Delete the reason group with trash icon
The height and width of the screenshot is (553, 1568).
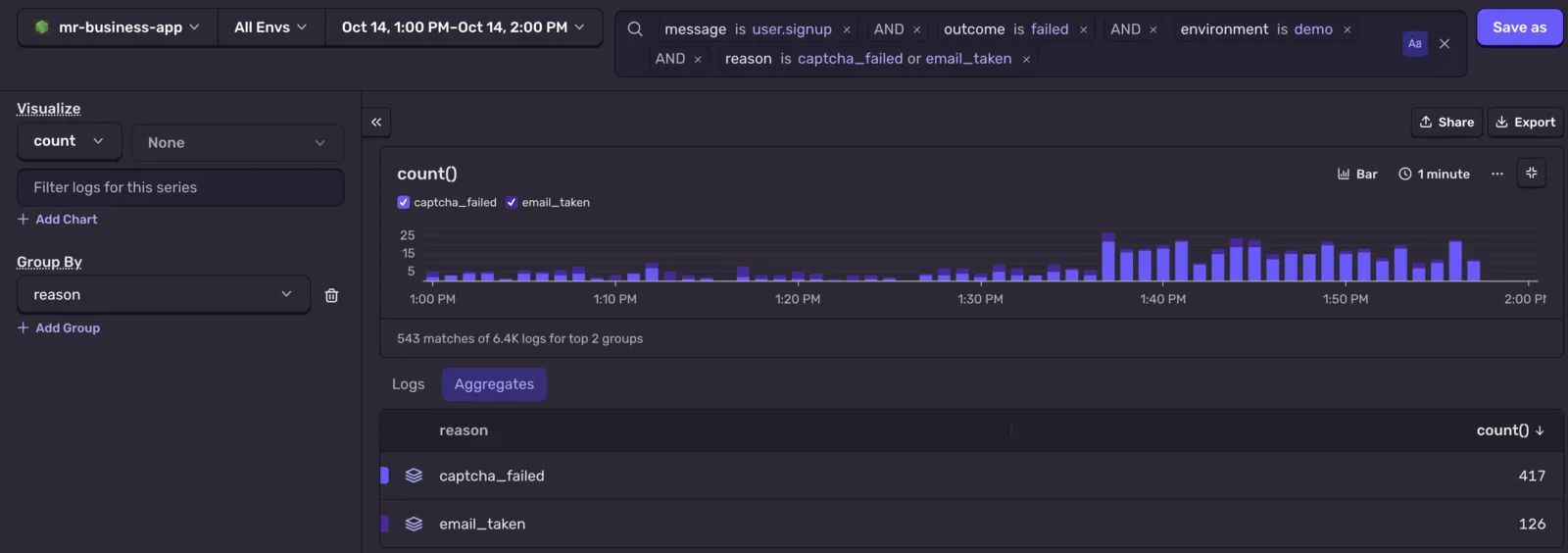331,295
